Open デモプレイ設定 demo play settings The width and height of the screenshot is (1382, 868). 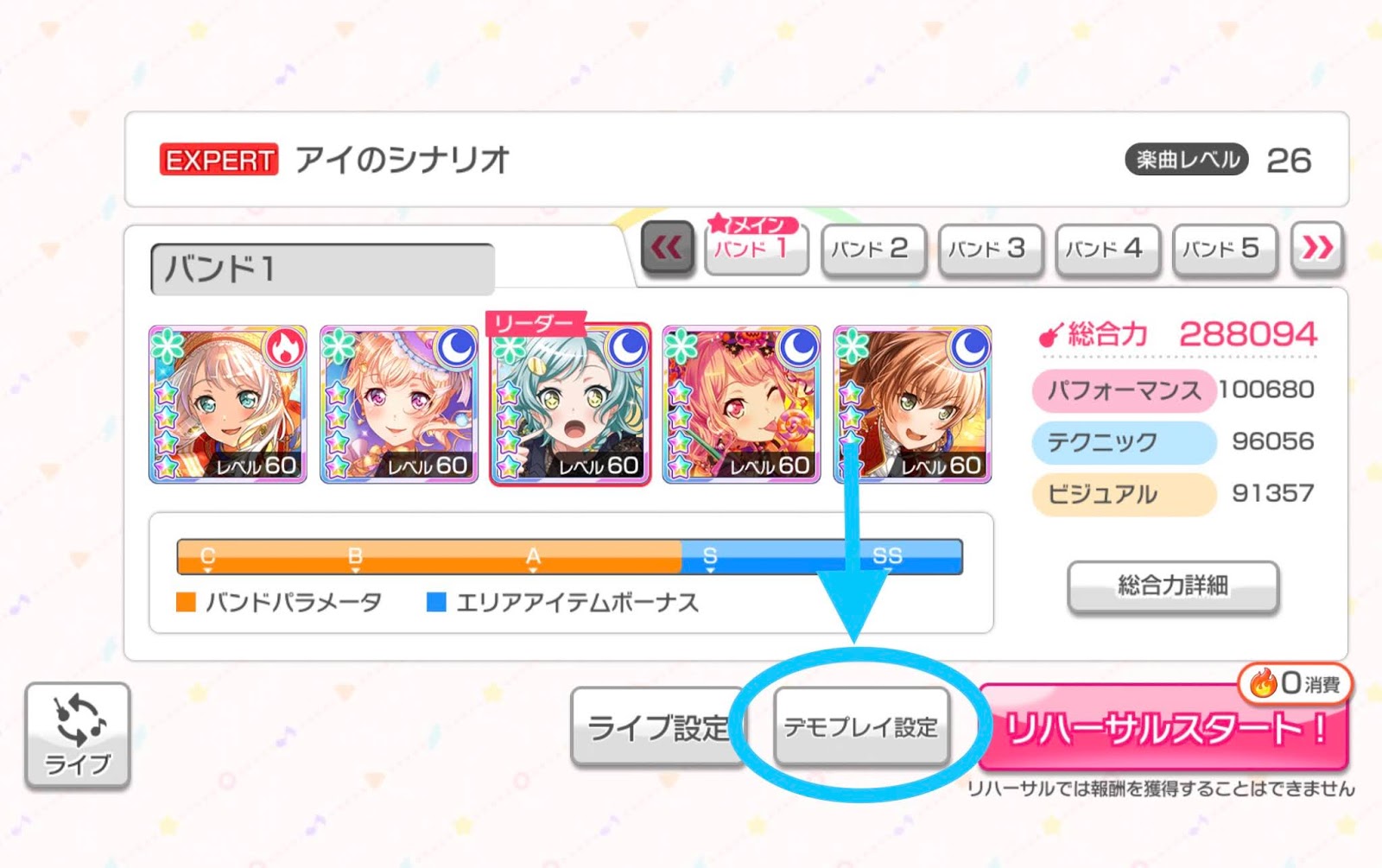click(861, 727)
